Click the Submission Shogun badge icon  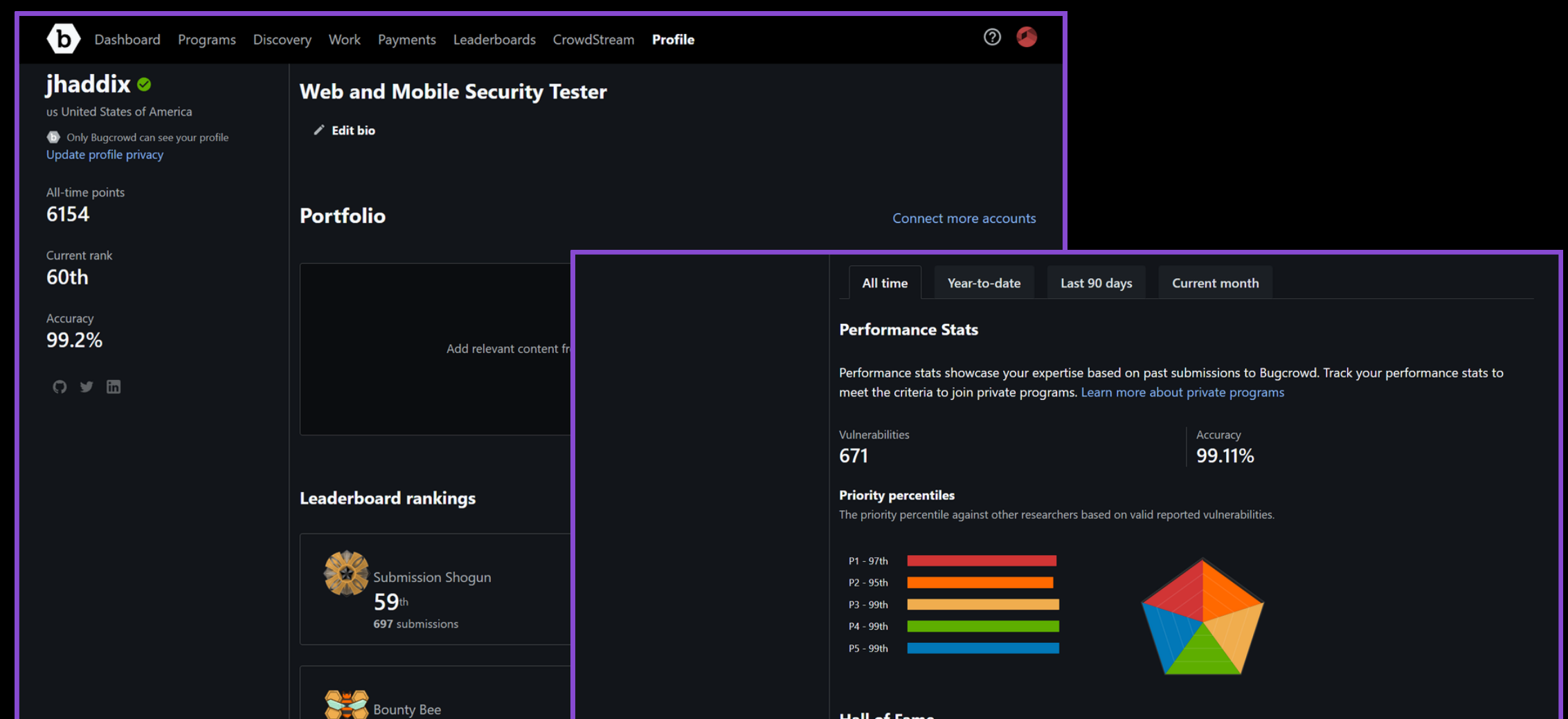click(346, 573)
